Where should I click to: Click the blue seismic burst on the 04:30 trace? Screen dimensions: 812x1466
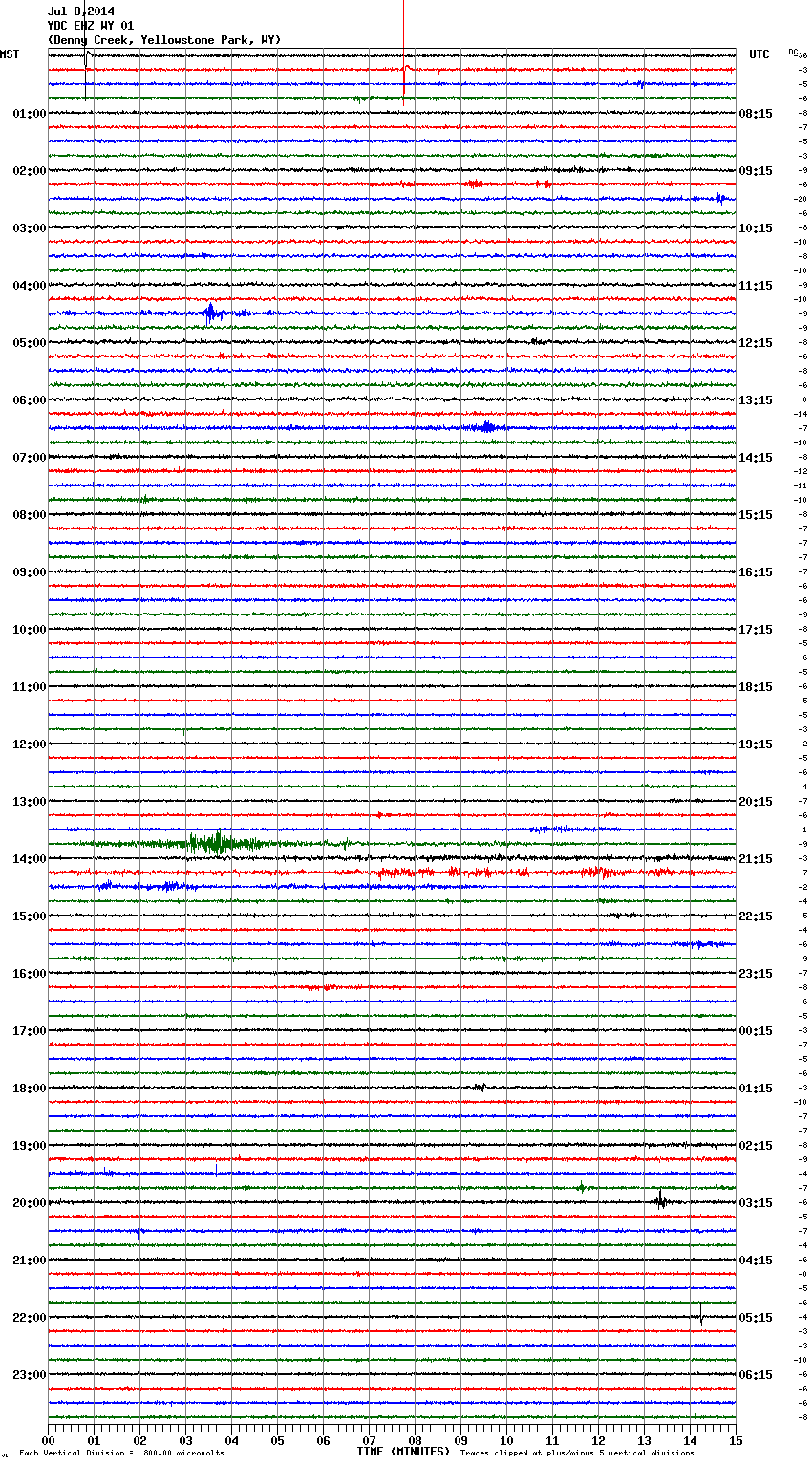tap(211, 313)
